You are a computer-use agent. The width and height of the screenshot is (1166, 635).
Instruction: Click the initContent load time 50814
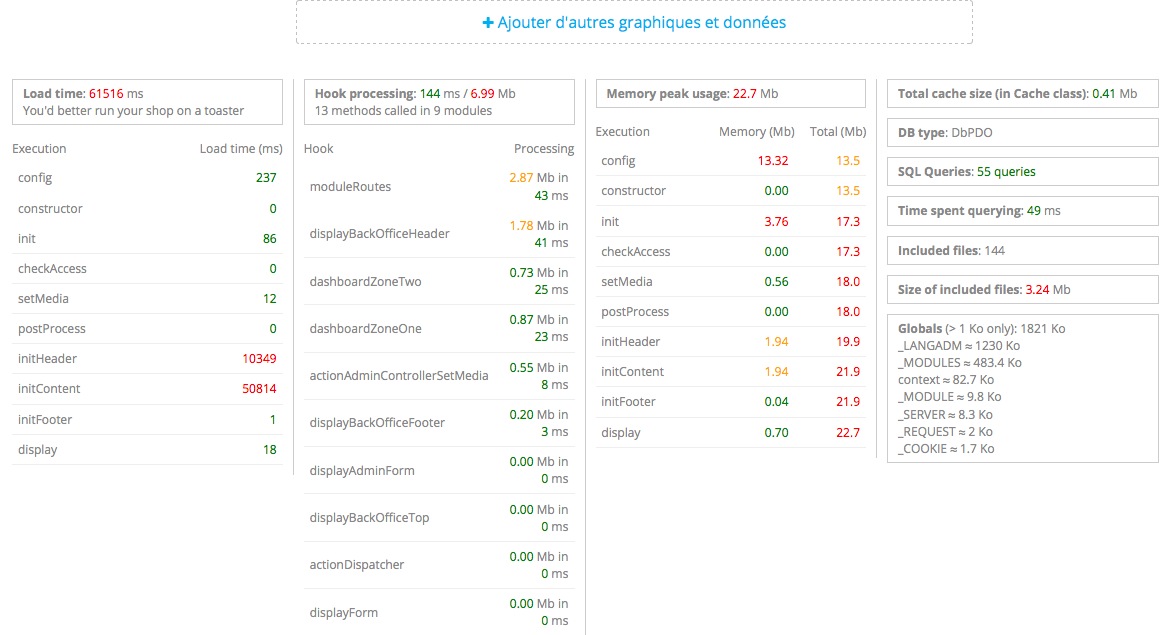click(x=259, y=388)
